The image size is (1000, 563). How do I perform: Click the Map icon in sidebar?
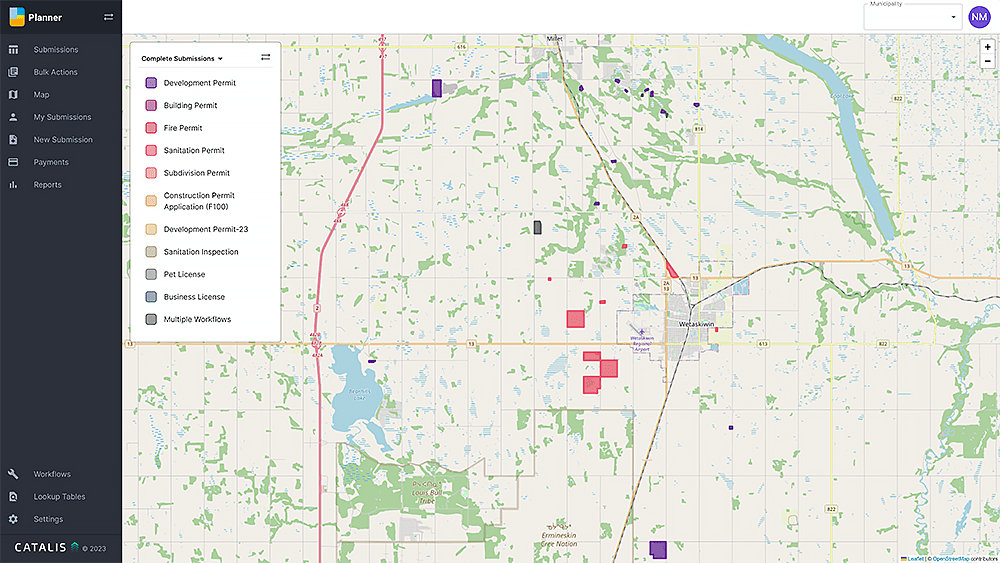pyautogui.click(x=13, y=94)
